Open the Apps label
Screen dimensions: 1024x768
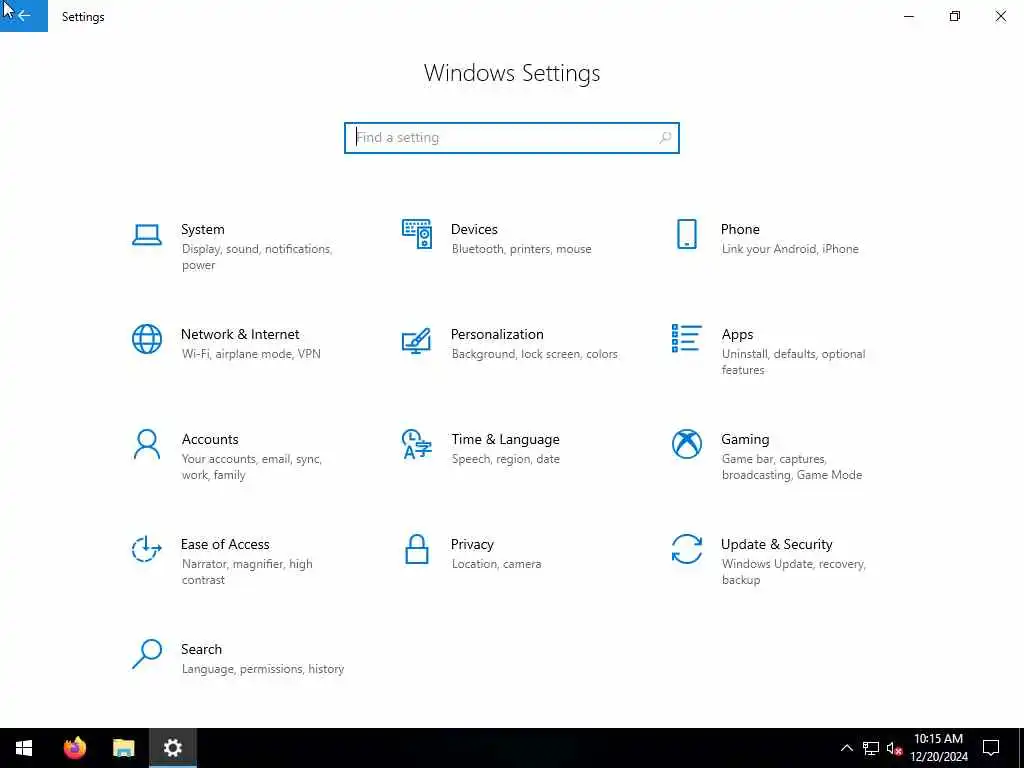coord(737,335)
